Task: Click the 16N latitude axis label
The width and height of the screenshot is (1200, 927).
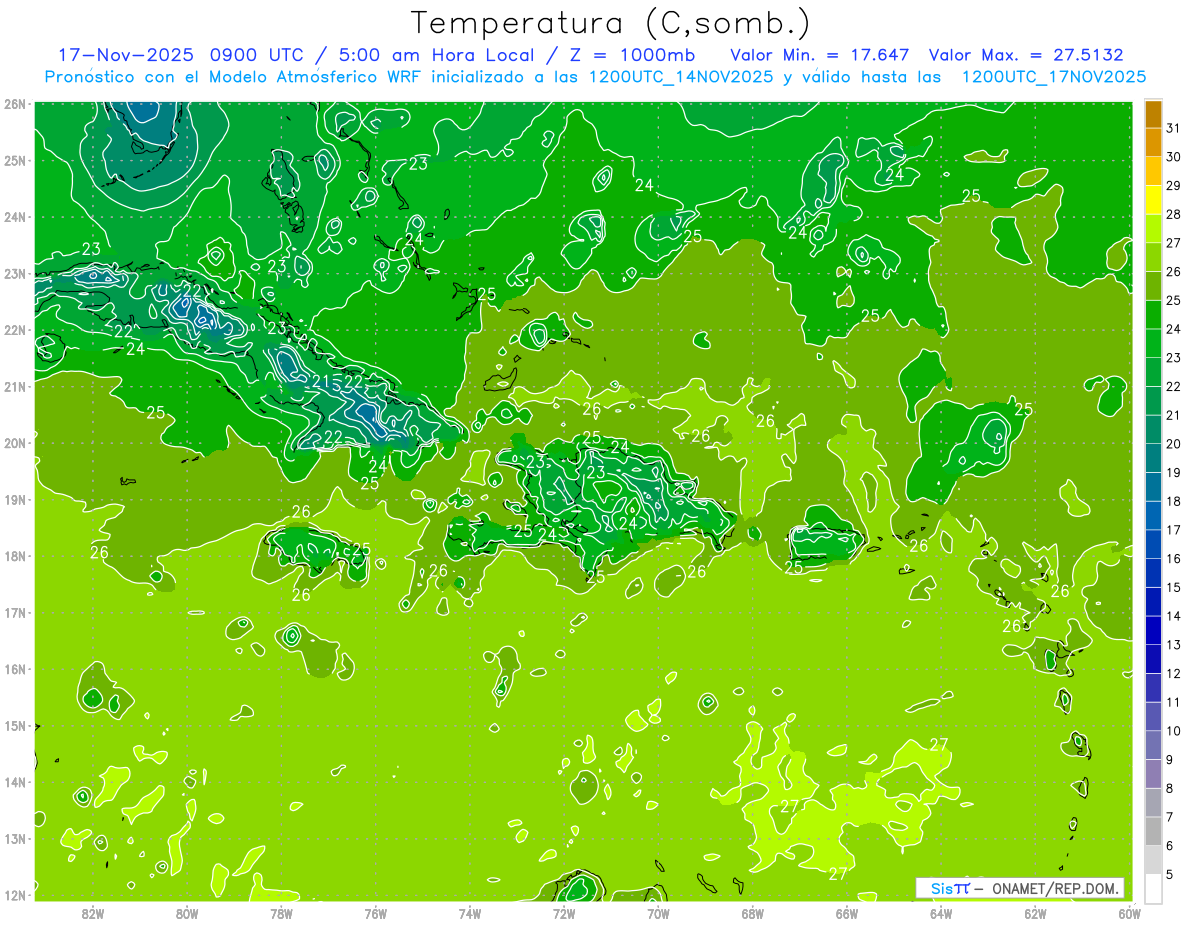Action: 14,668
